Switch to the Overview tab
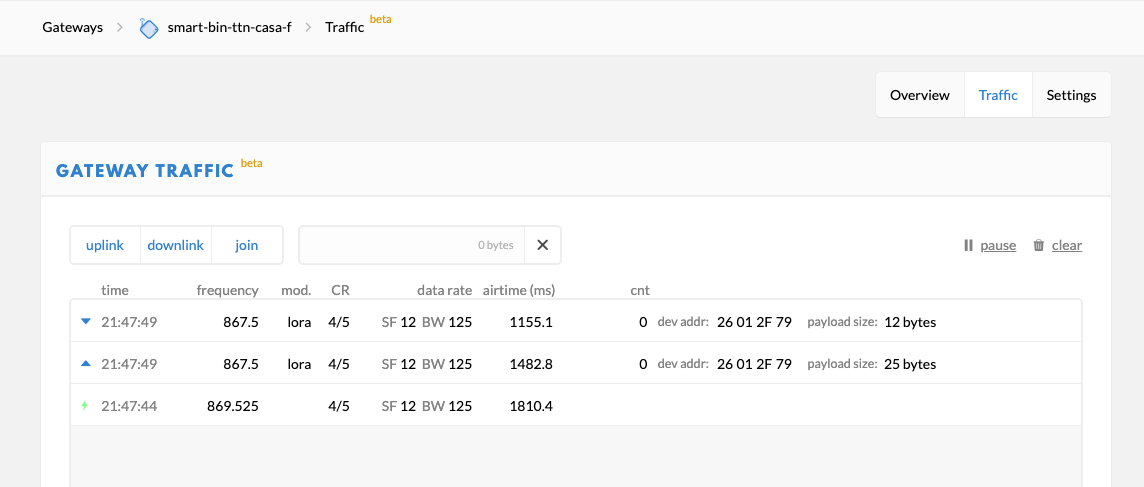This screenshot has height=487, width=1144. [919, 95]
